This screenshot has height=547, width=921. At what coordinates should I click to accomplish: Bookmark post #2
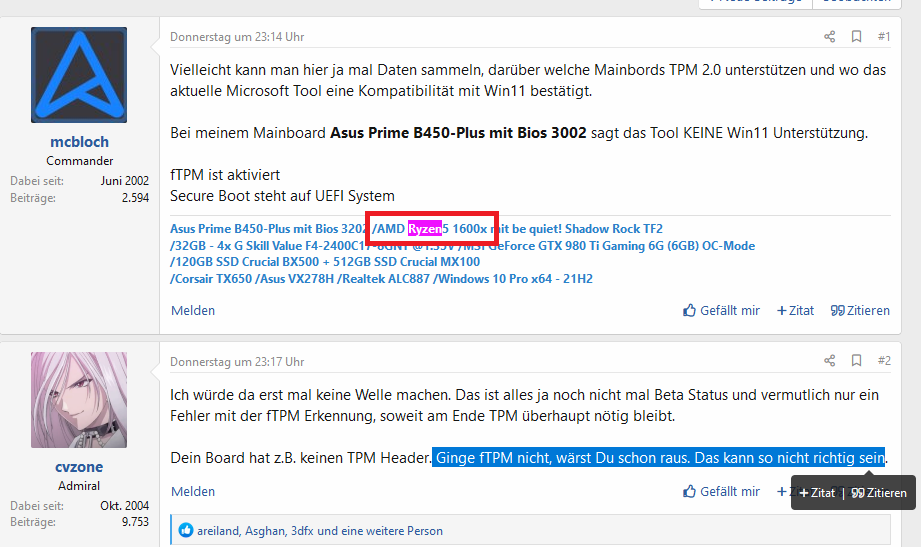pyautogui.click(x=856, y=360)
